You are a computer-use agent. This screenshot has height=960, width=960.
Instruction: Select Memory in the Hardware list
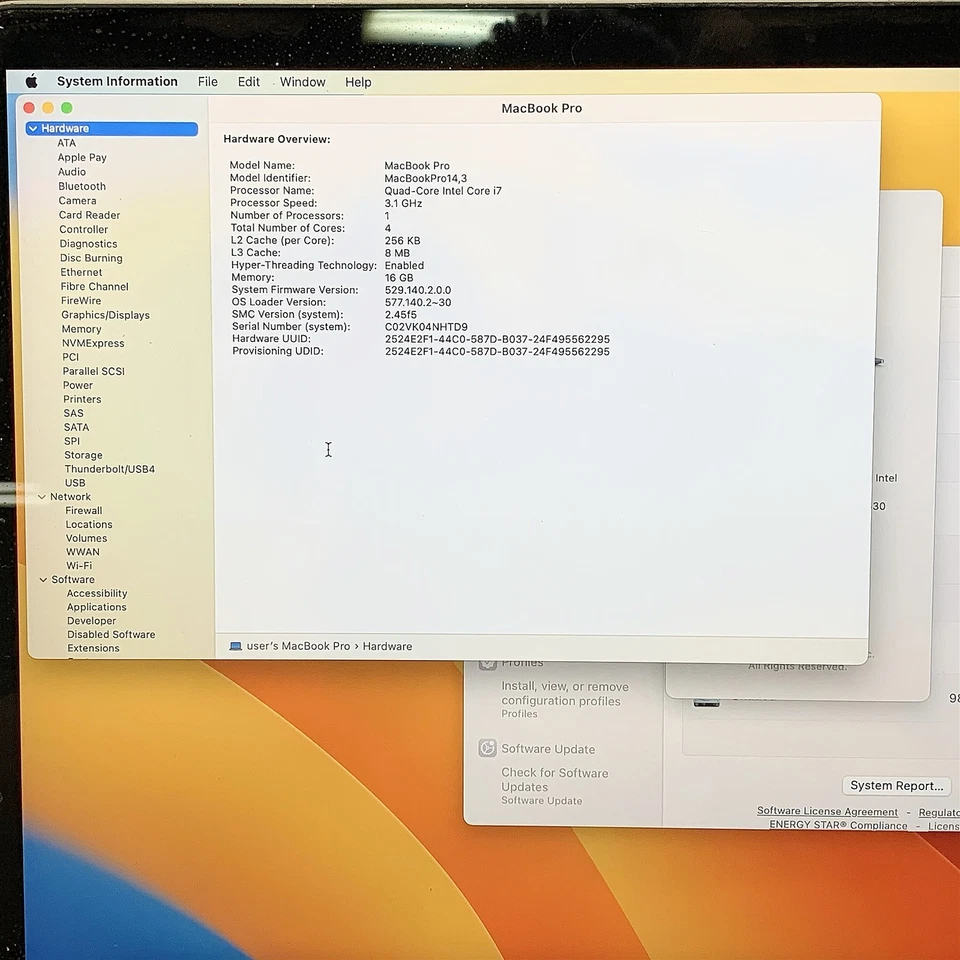pyautogui.click(x=81, y=328)
